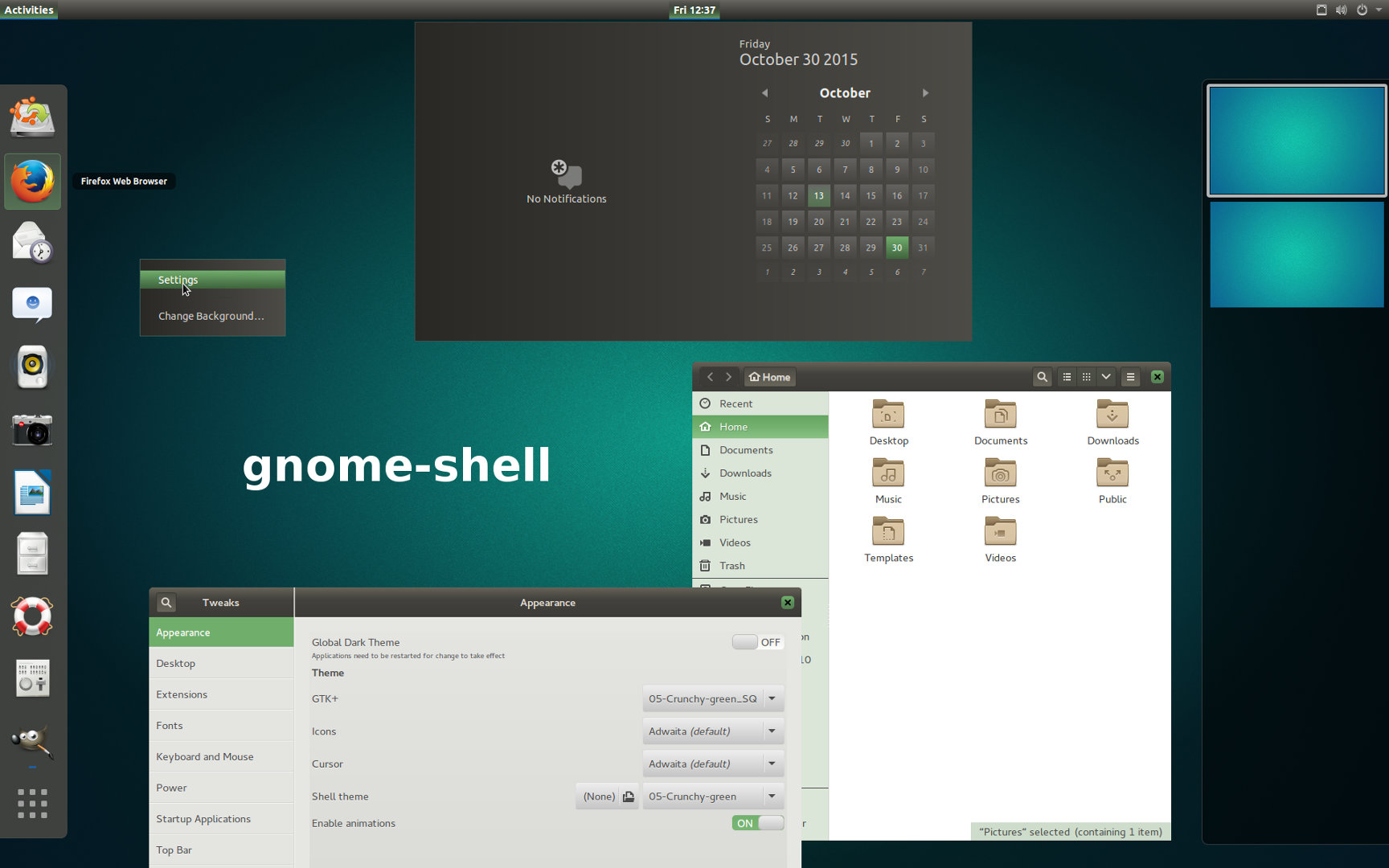Launch the Tweak Tool dock icon
This screenshot has width=1389, height=868.
(32, 678)
